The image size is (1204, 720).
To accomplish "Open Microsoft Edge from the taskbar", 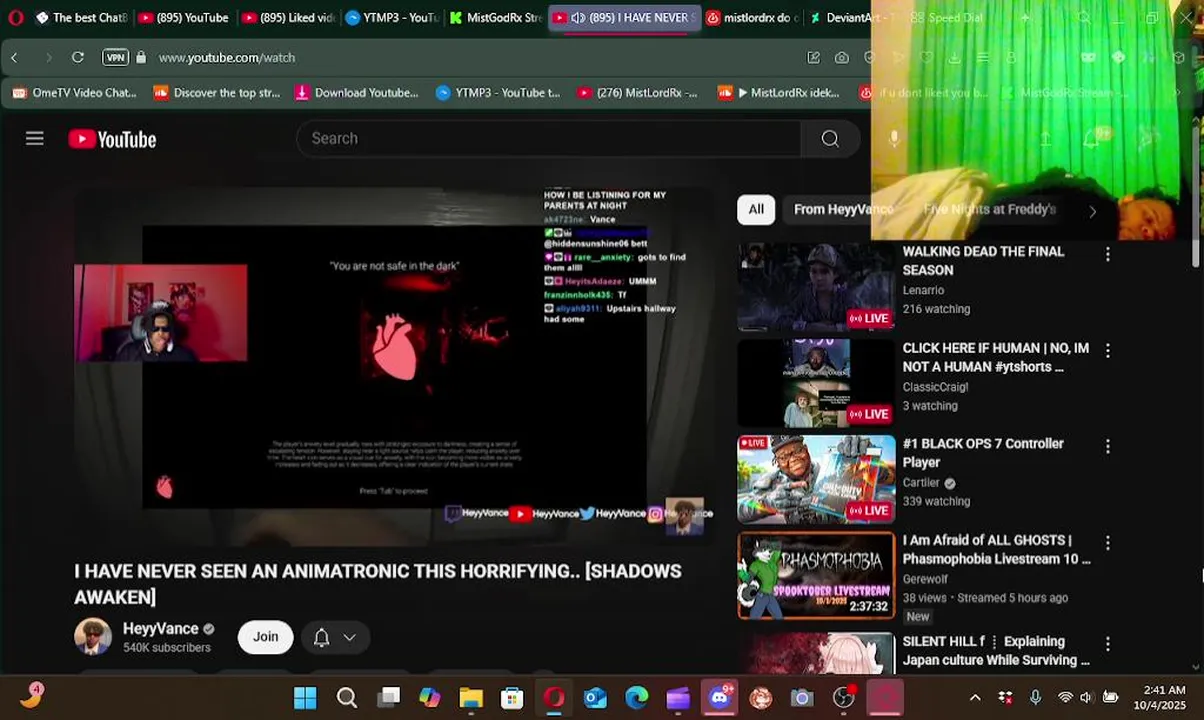I will coord(637,697).
